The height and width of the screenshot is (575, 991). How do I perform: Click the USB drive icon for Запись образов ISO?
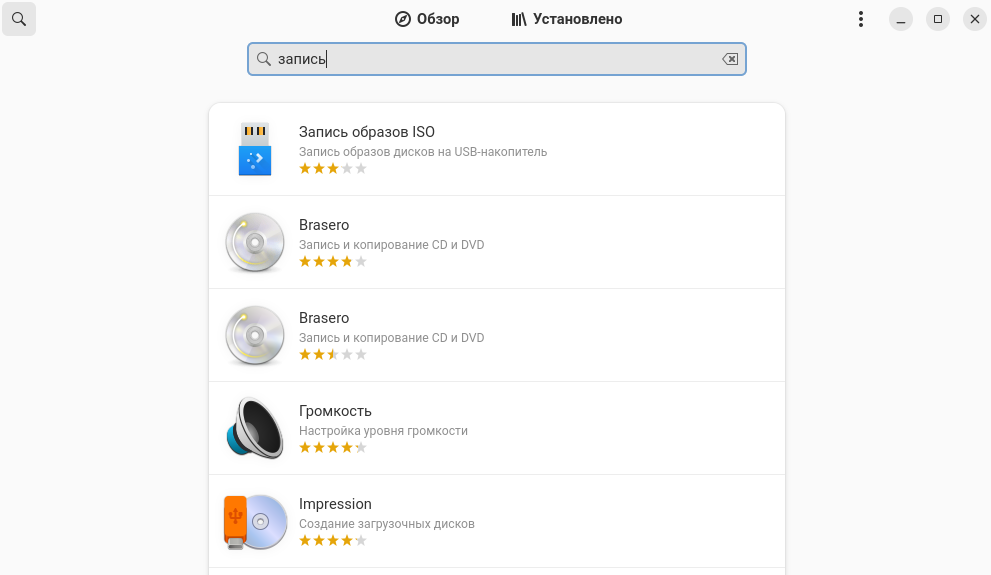pyautogui.click(x=255, y=149)
